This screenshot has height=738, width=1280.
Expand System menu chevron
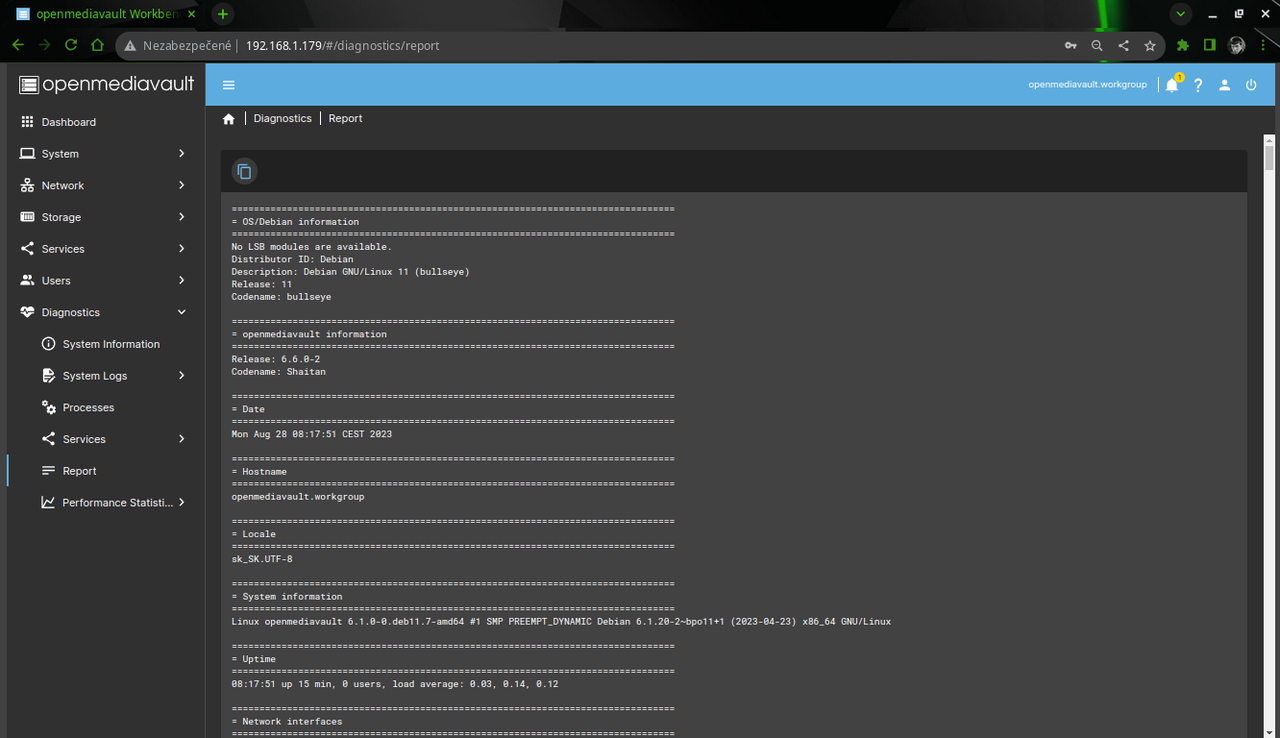pyautogui.click(x=181, y=154)
